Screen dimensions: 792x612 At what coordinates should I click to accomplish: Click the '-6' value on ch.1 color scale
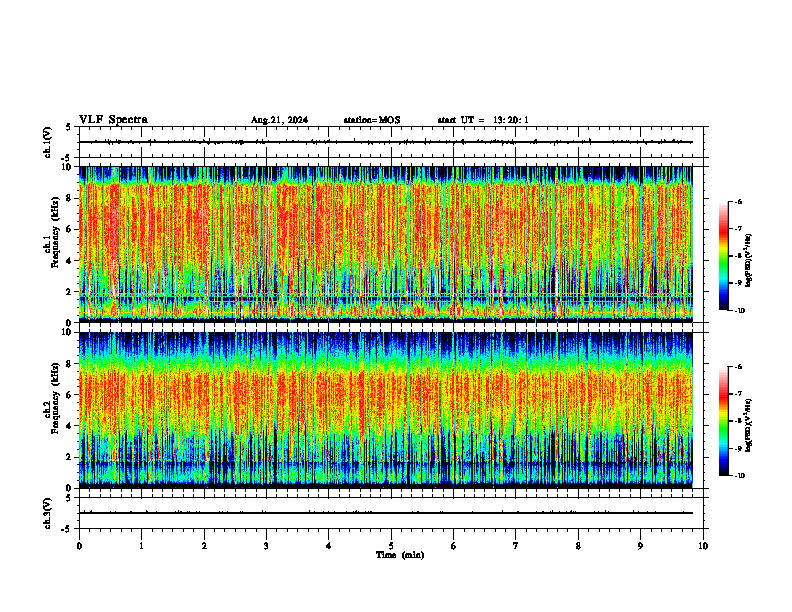point(738,201)
